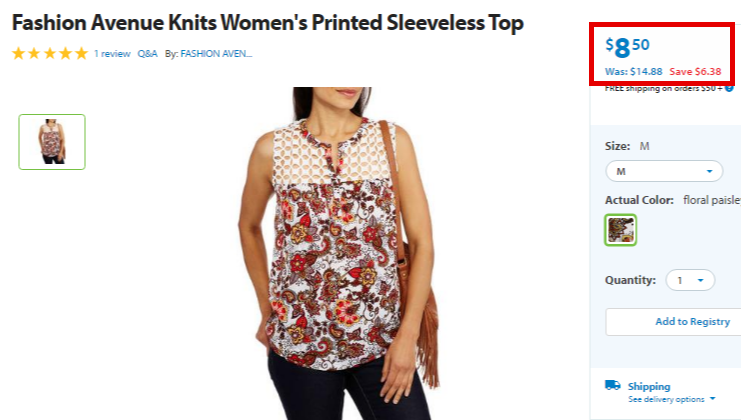Click the Shipping heading
This screenshot has width=741, height=420.
click(x=649, y=386)
